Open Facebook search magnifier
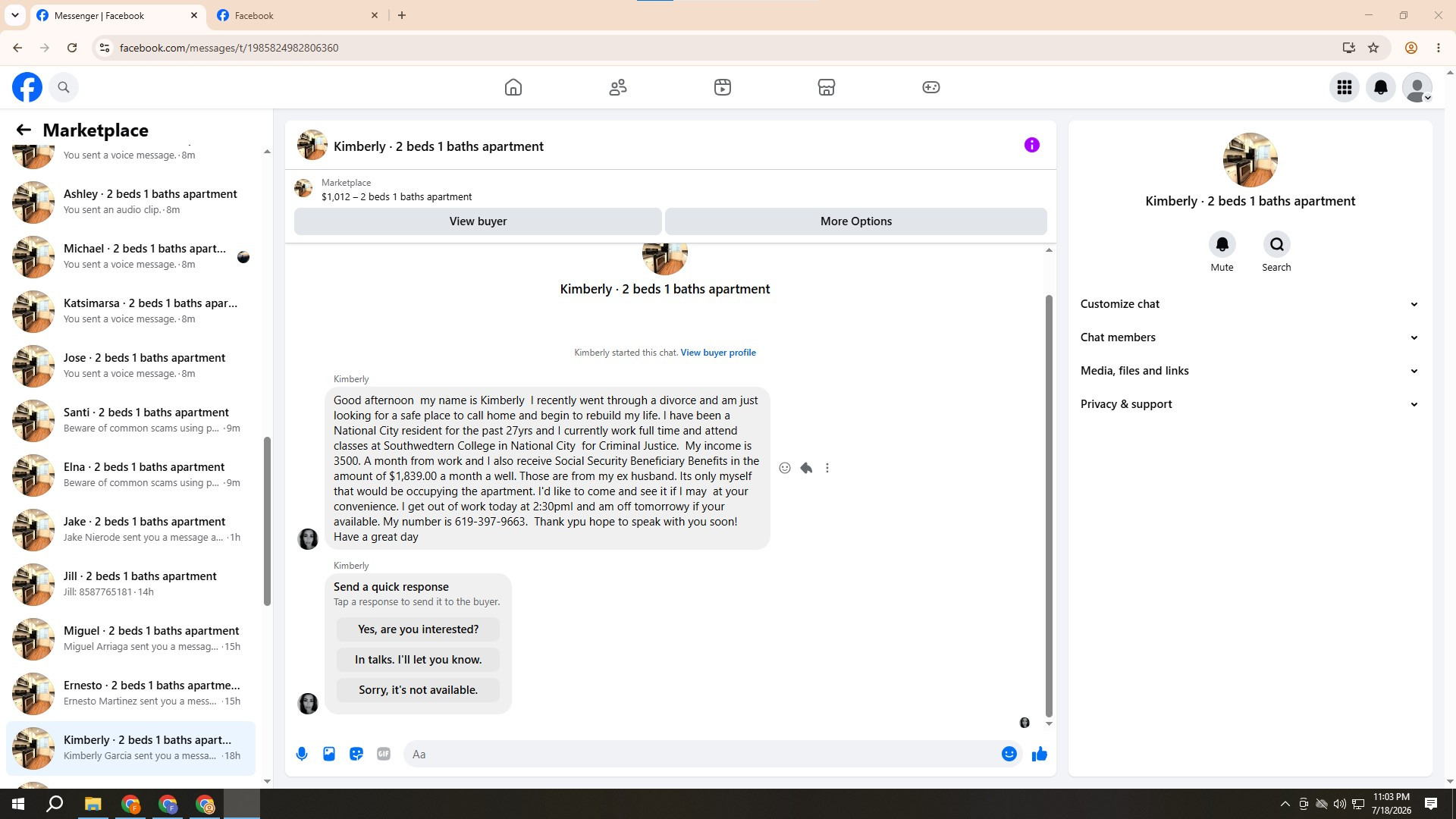The height and width of the screenshot is (819, 1456). pyautogui.click(x=64, y=87)
